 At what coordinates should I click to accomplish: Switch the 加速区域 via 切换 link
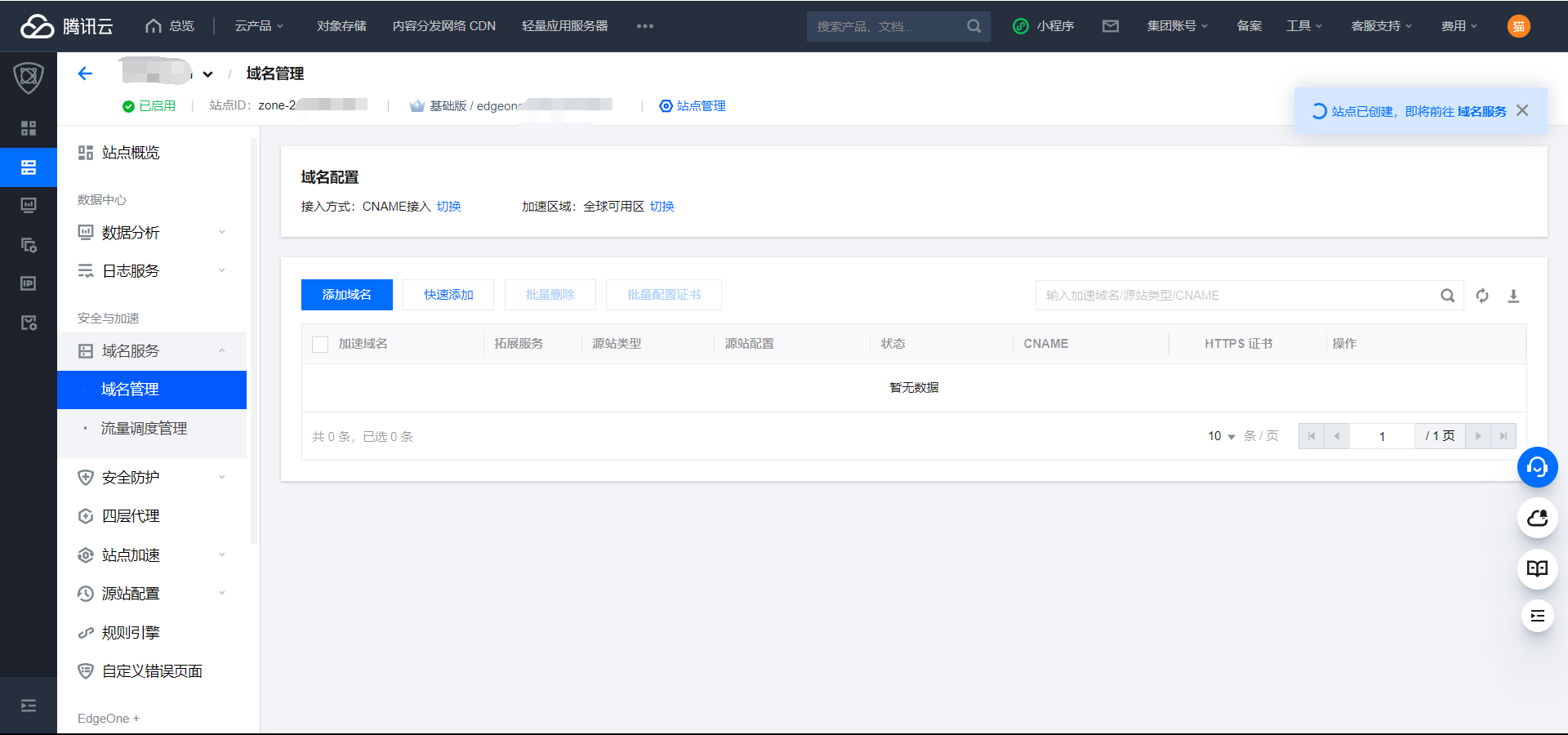(x=662, y=207)
